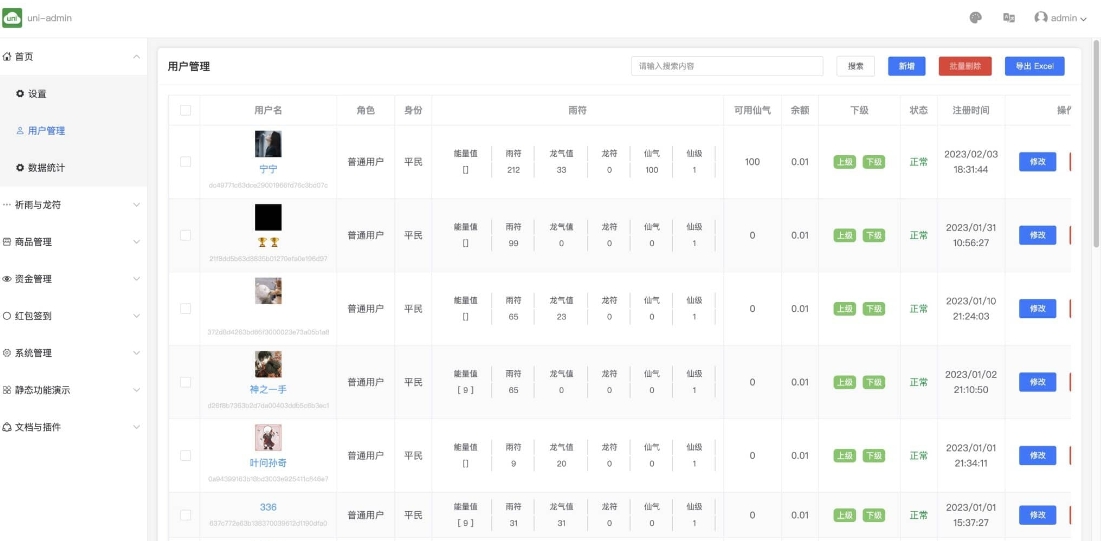Click the home icon beside 首页

7,57
